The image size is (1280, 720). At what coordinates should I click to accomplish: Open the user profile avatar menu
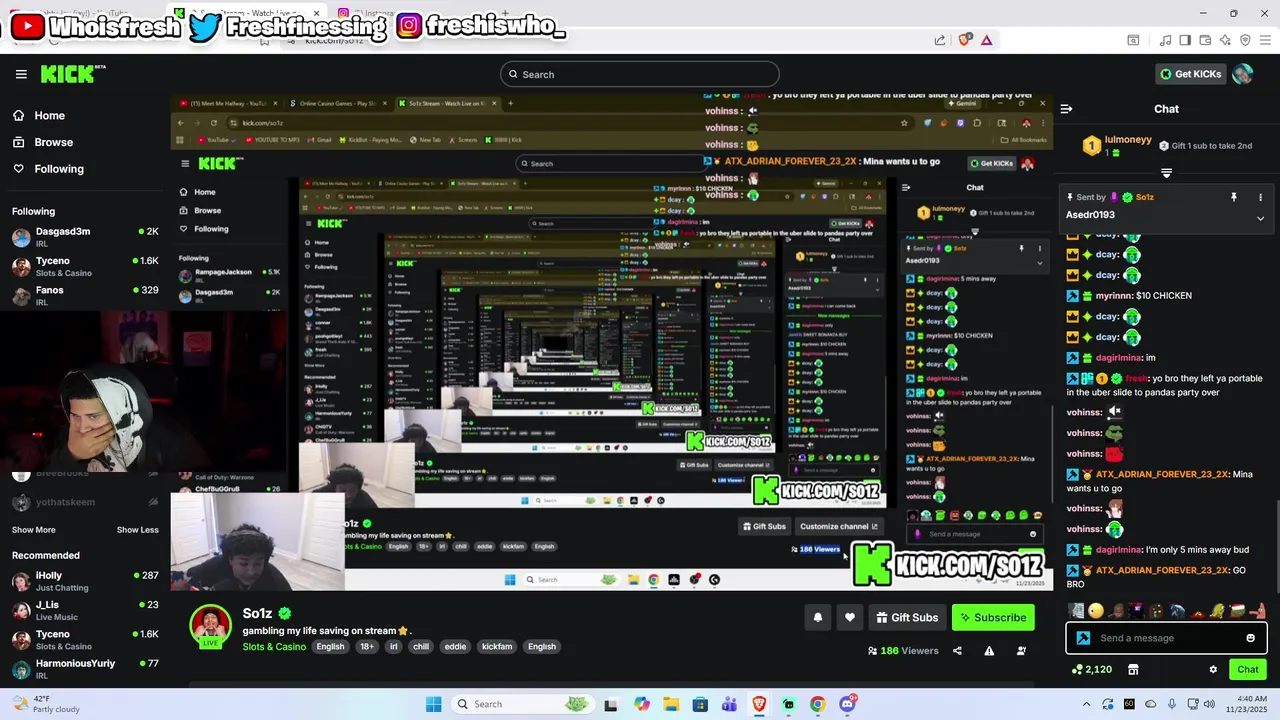[x=1243, y=74]
